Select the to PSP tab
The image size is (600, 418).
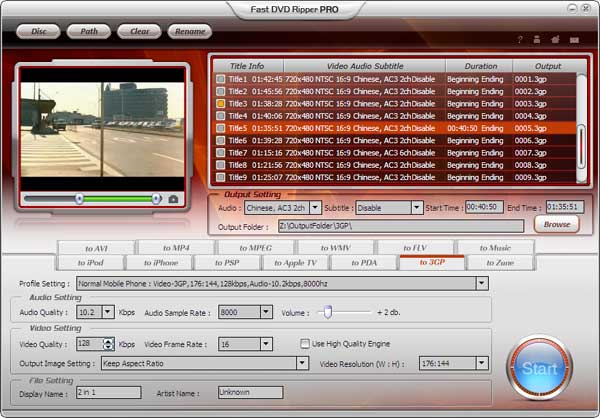click(227, 263)
